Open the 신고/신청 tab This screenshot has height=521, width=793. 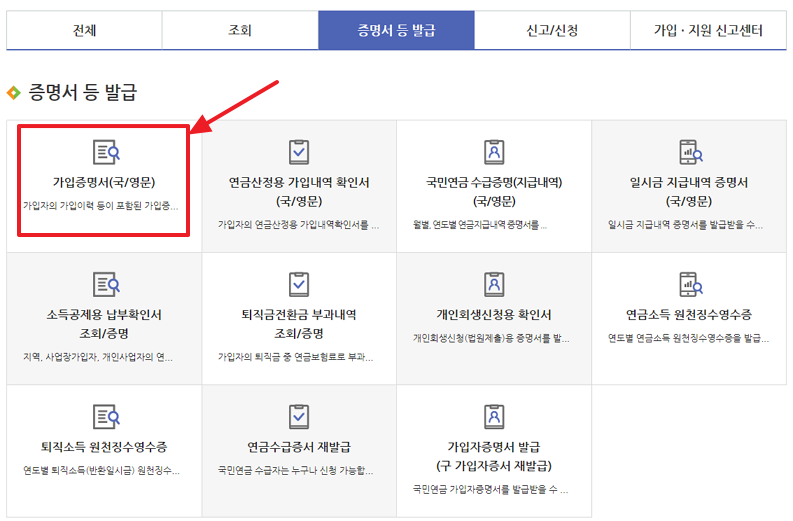point(552,30)
